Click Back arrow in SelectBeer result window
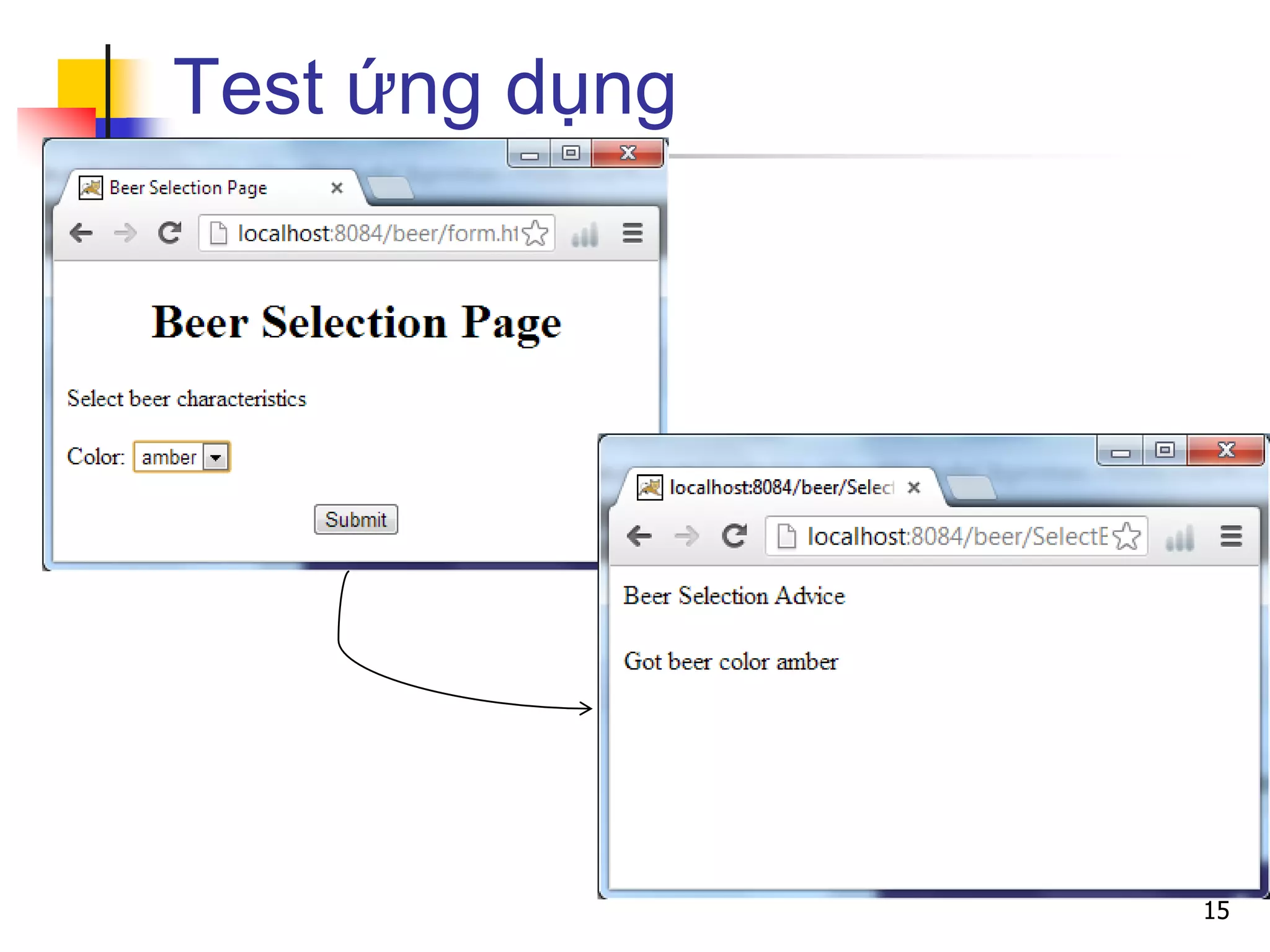1270x952 pixels. point(639,536)
